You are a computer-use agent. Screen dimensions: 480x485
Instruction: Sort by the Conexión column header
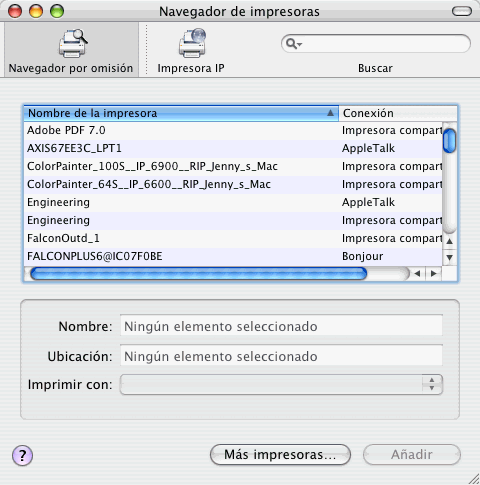(397, 113)
